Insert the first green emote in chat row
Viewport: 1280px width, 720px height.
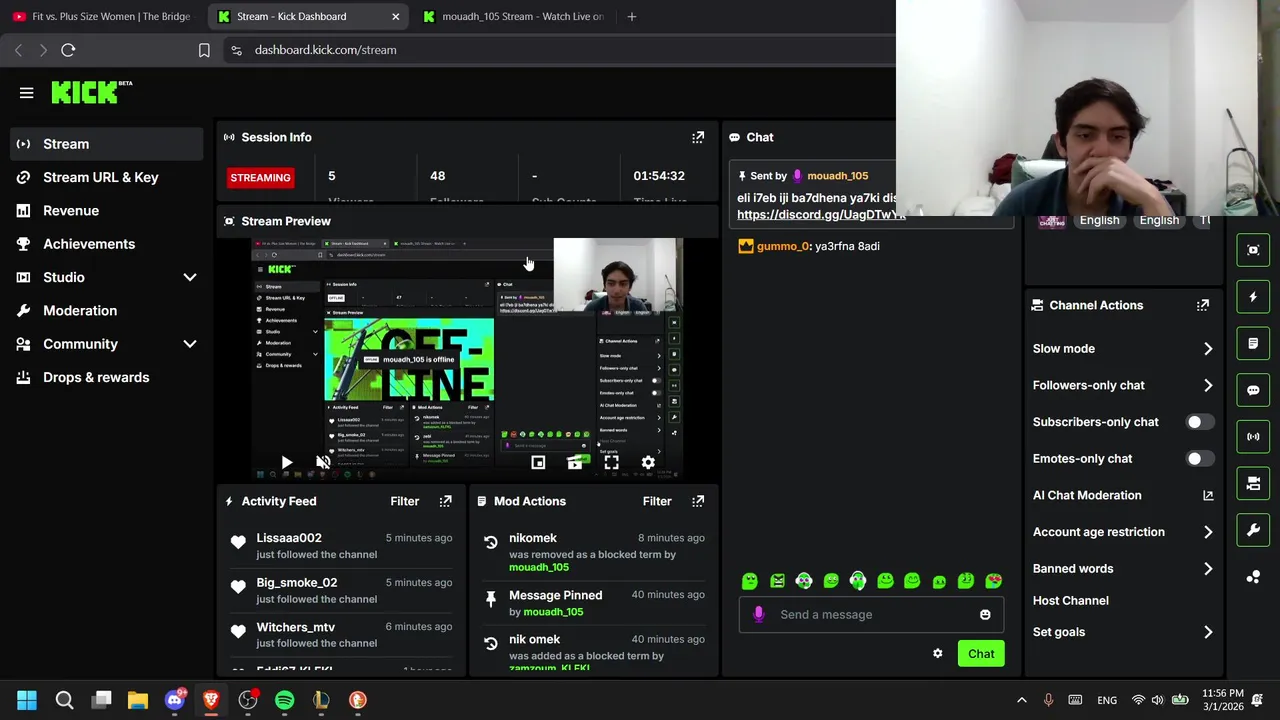[750, 581]
